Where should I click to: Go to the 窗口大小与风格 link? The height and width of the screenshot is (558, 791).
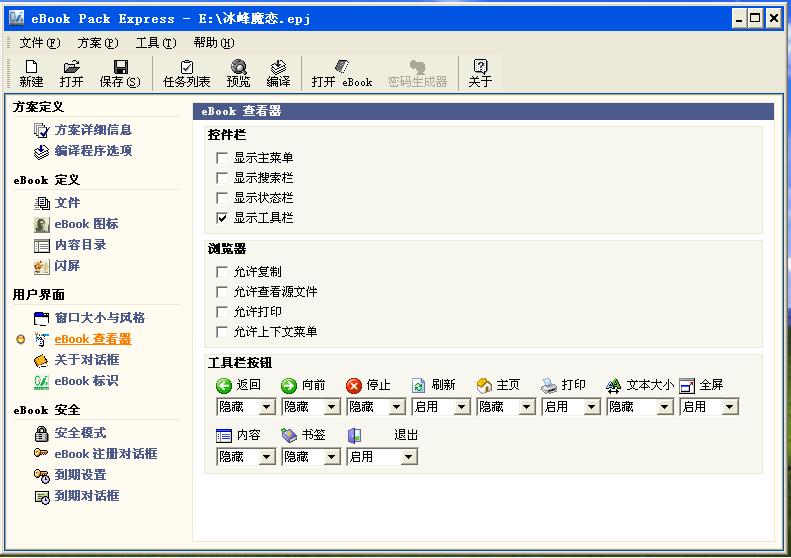click(100, 318)
